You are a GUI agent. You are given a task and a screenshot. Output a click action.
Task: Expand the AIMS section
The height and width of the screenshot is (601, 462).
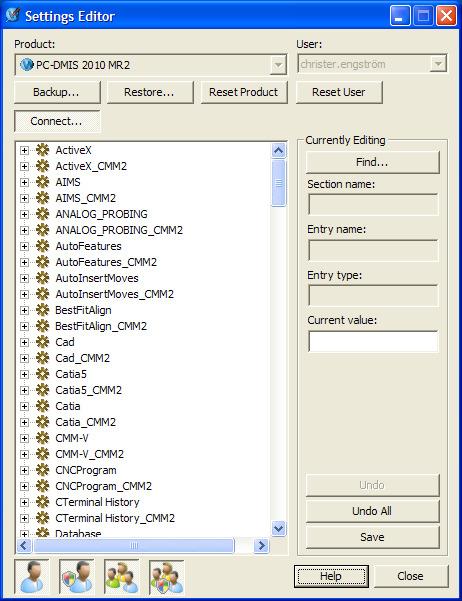(25, 182)
